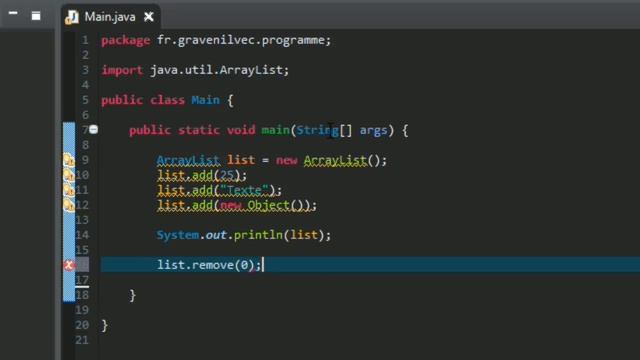Click the variable 'list' declared on line 9
The height and width of the screenshot is (360, 640).
[x=241, y=160]
